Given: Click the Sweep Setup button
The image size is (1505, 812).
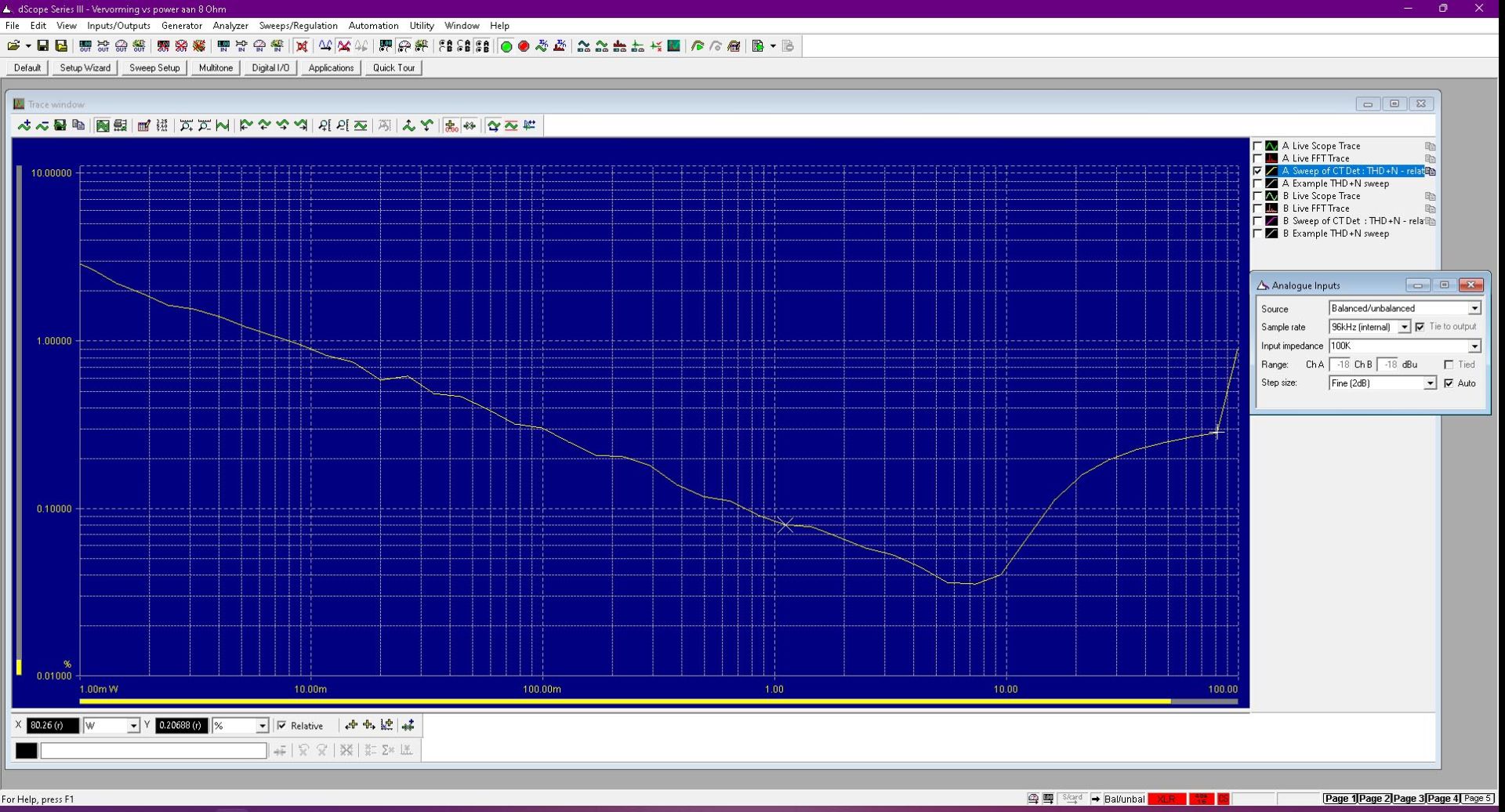Looking at the screenshot, I should [154, 68].
